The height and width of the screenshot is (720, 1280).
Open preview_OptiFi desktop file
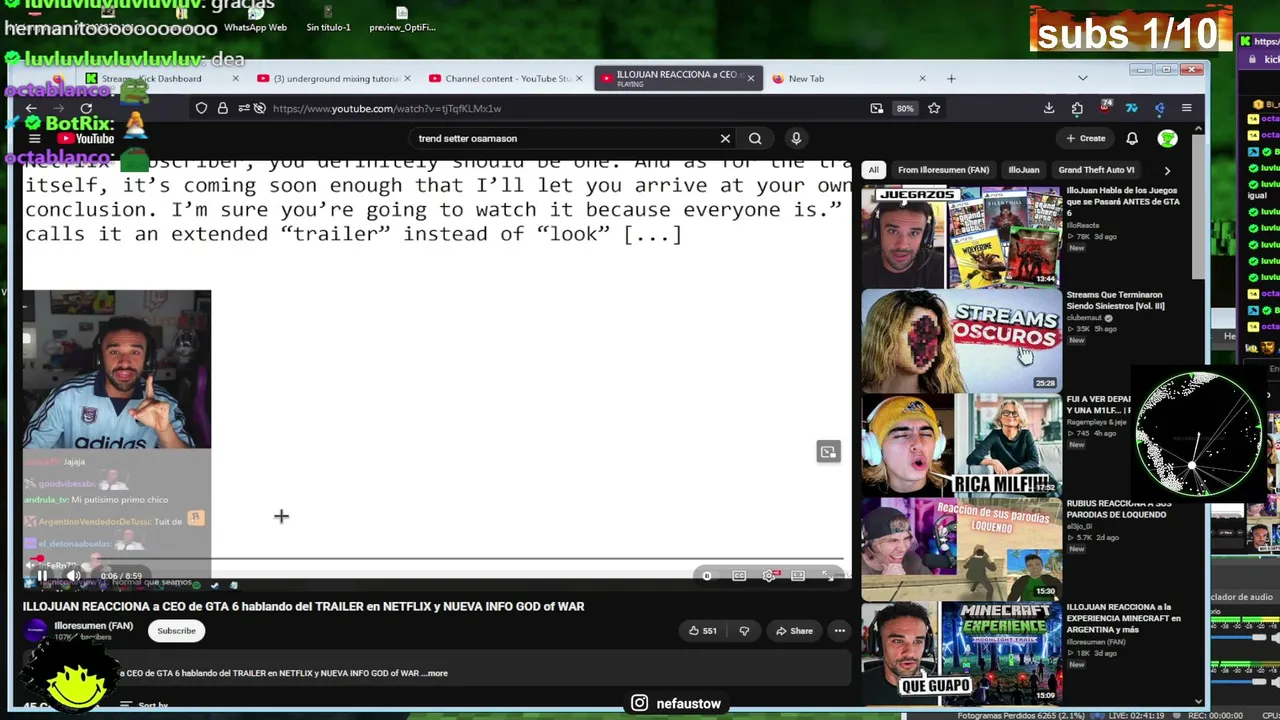(x=402, y=19)
